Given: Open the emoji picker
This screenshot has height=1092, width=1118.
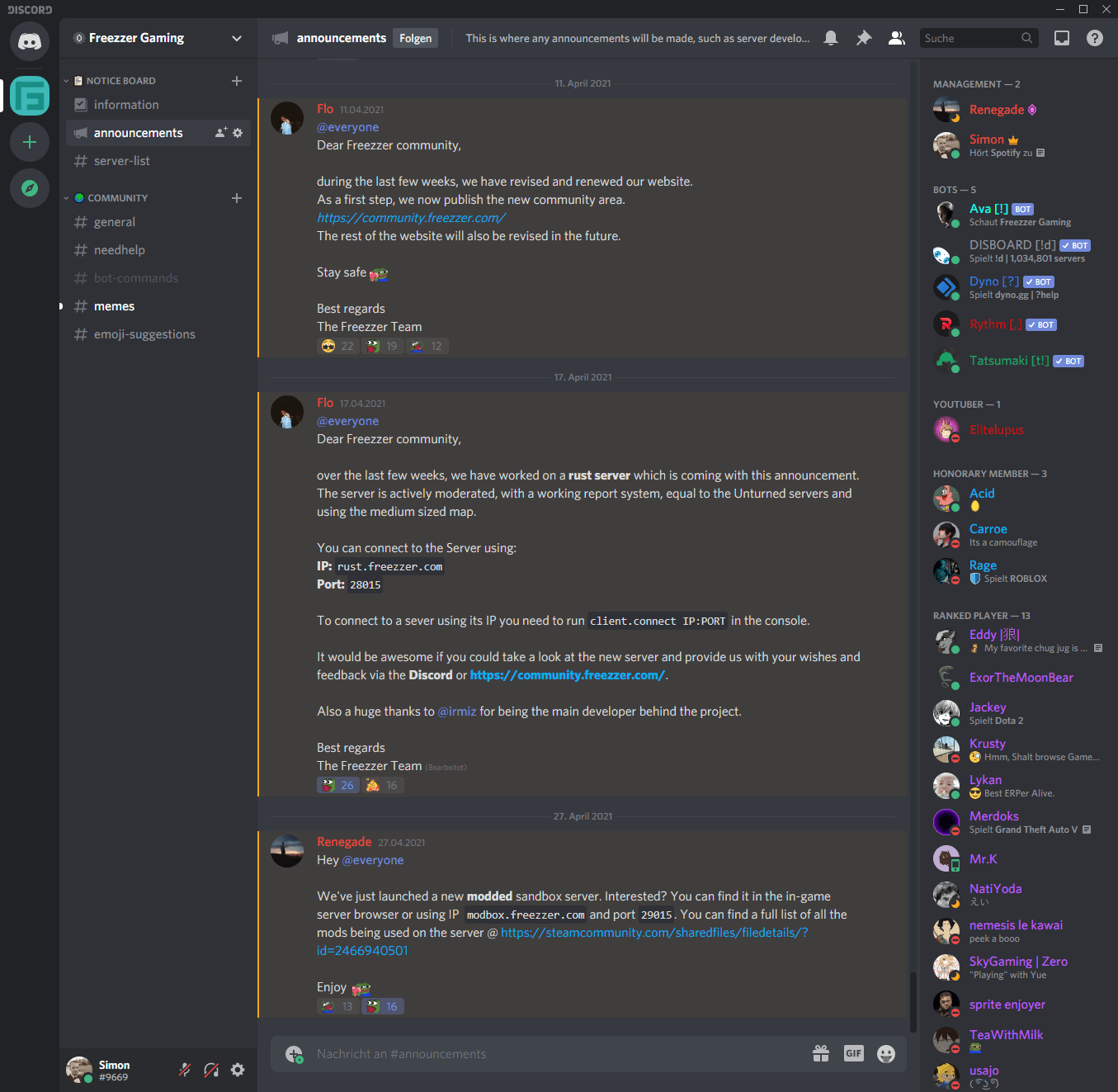Looking at the screenshot, I should [x=886, y=1054].
